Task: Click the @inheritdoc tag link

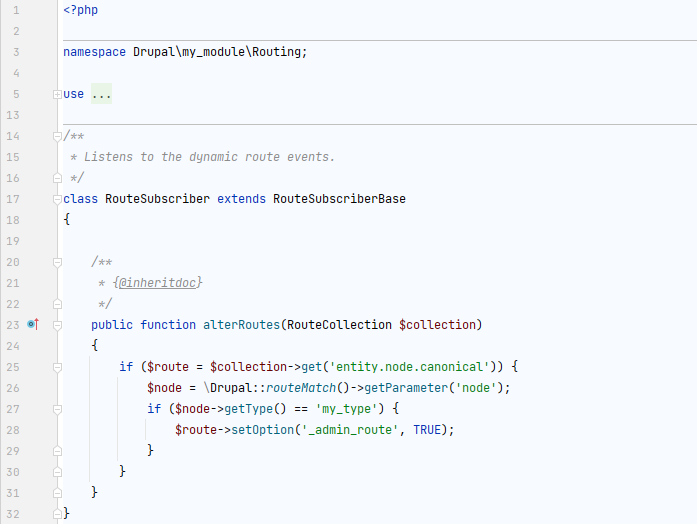Action: pos(157,283)
